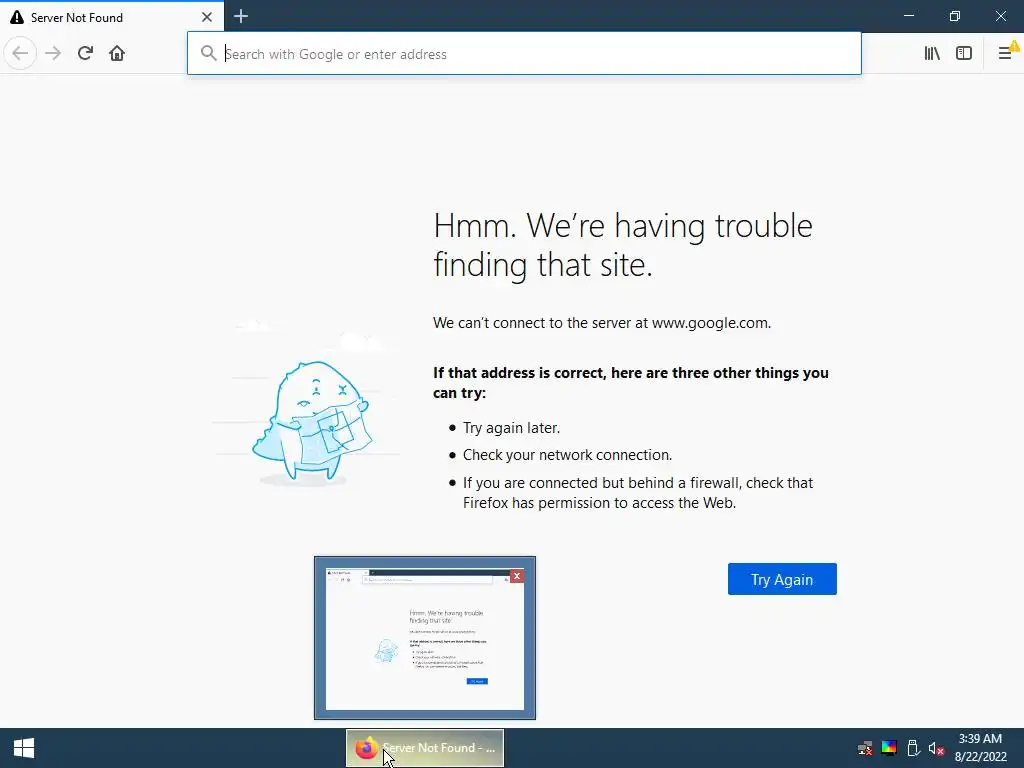Reload the current page
The image size is (1024, 768).
(85, 53)
